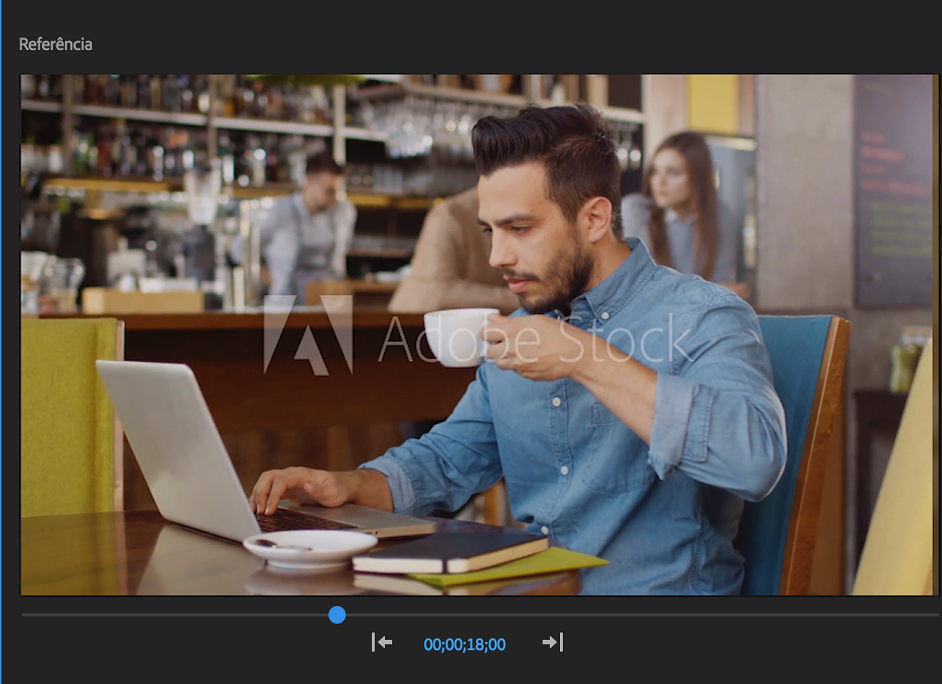Click the 00;00;18;00 timecode field
The width and height of the screenshot is (942, 684).
(464, 644)
